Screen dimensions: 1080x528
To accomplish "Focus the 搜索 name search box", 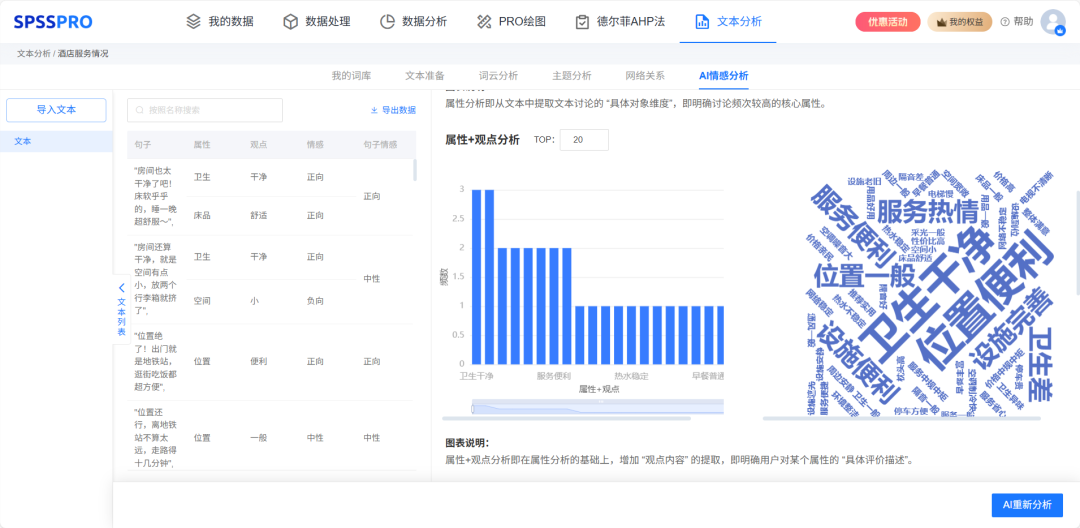I will click(205, 110).
